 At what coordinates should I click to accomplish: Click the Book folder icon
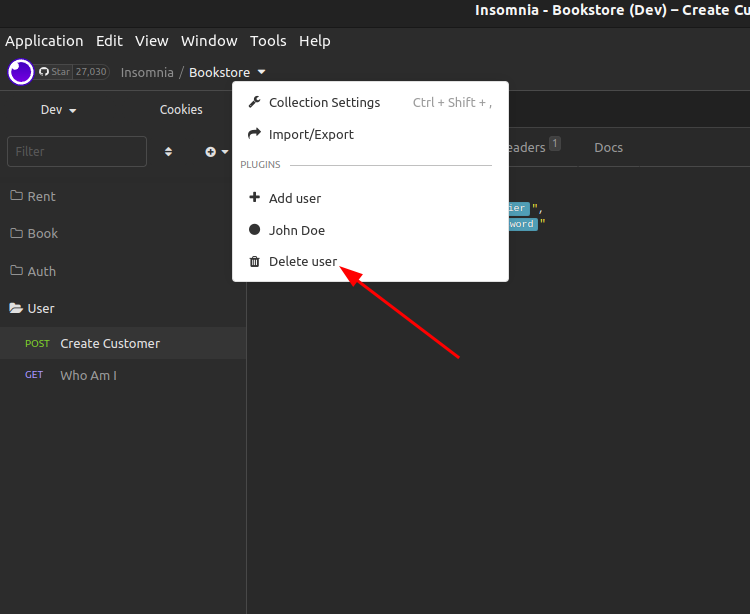[x=17, y=232]
